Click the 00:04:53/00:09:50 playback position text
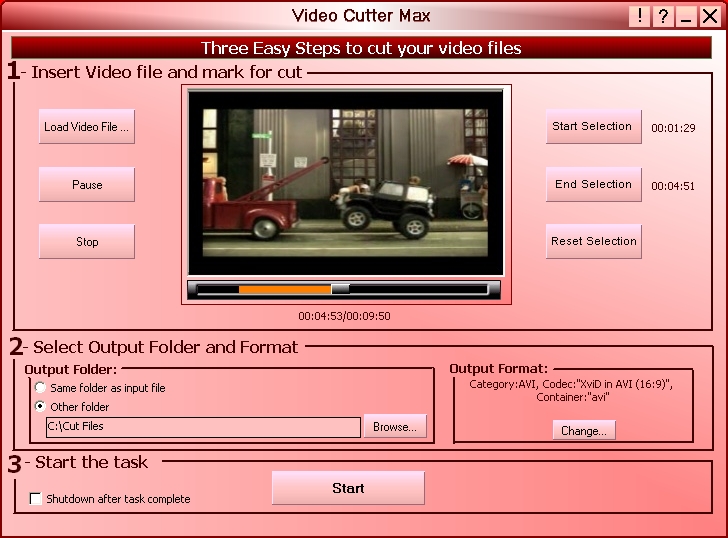This screenshot has width=728, height=538. point(344,316)
